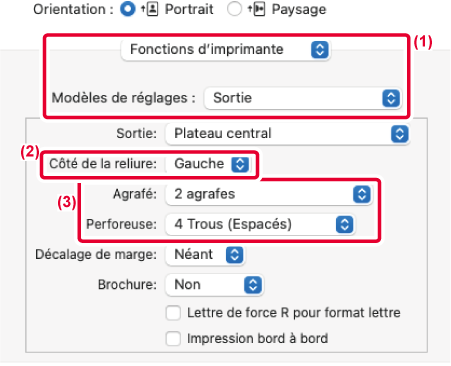Screen dimensions: 451x366
Task: Open the Modèles de réglages Sortie dropdown
Action: coord(303,98)
